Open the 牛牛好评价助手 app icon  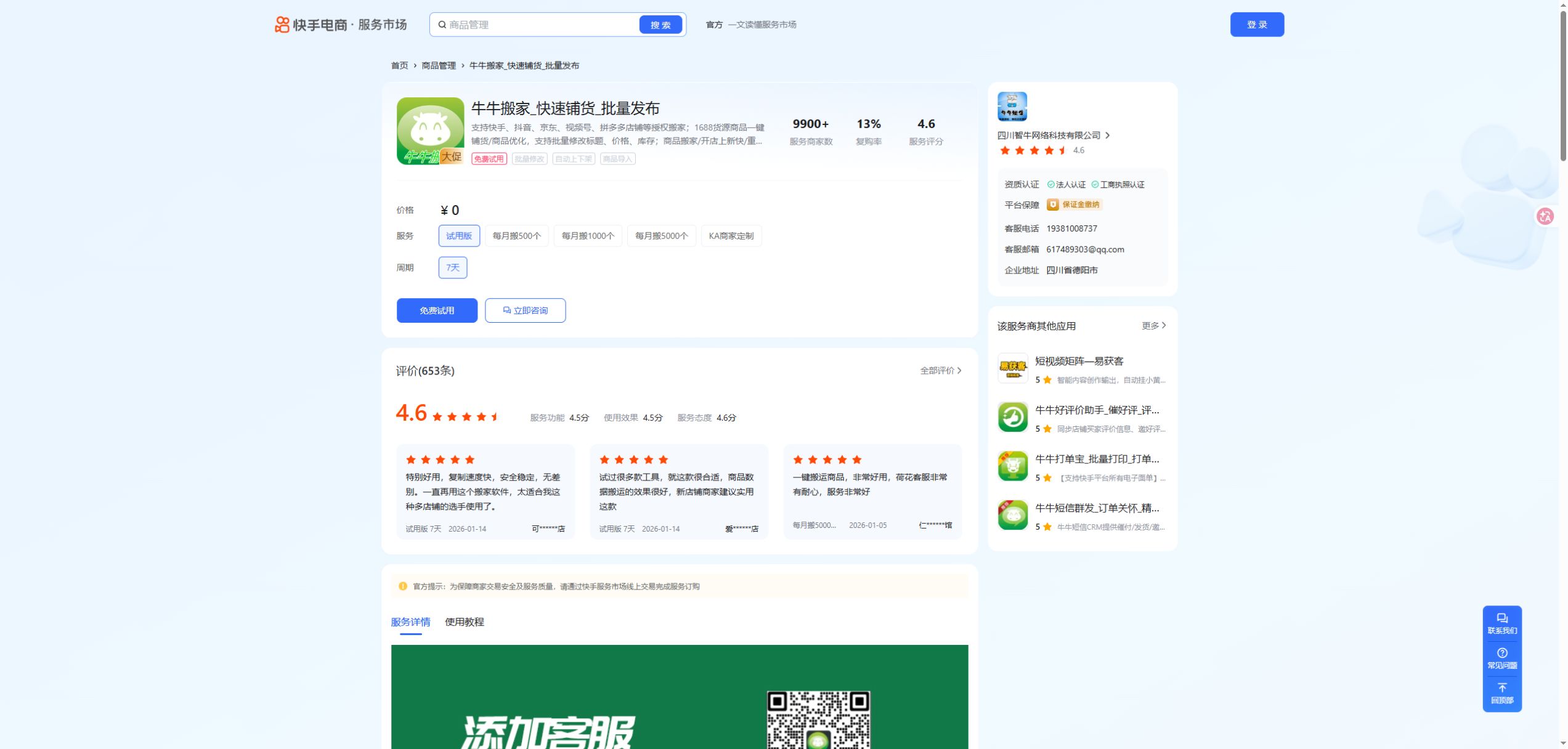[x=1012, y=417]
